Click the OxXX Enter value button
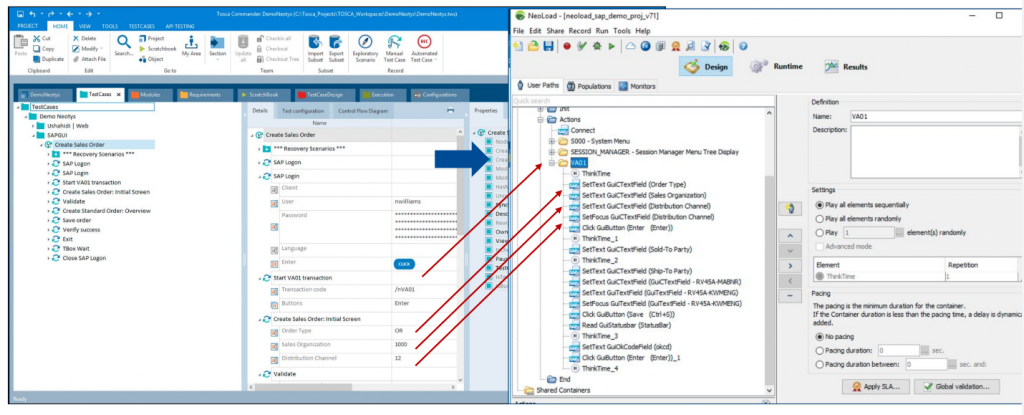This screenshot has width=1024, height=415. (404, 264)
